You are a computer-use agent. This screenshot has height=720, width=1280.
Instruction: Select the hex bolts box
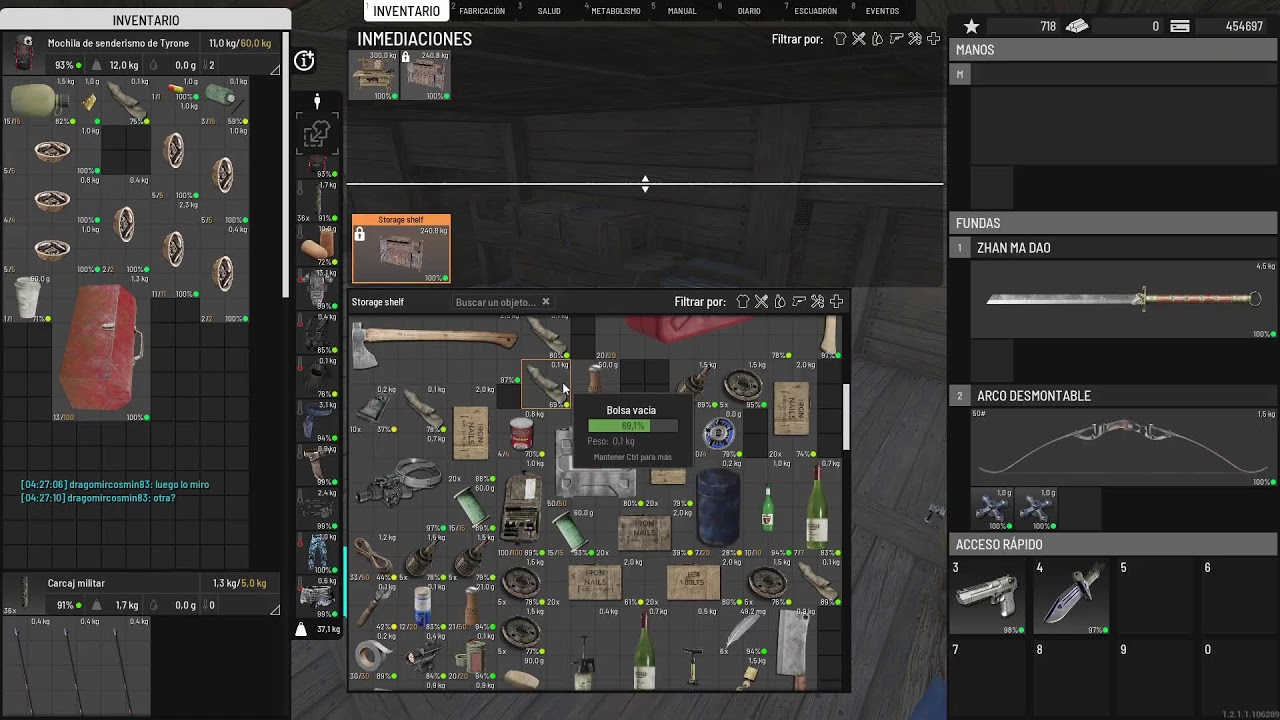point(693,582)
